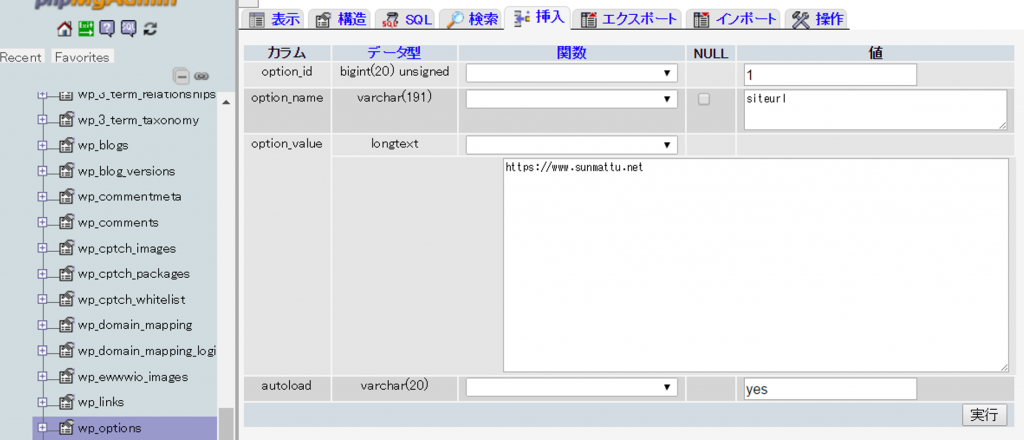Open the function dropdown for option_value
Screen dimensions: 1024x440
(571, 145)
